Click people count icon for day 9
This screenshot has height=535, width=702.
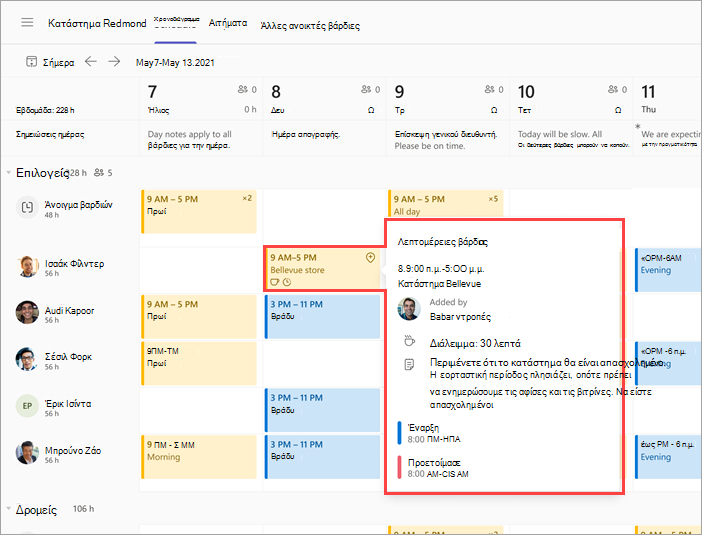[x=489, y=89]
